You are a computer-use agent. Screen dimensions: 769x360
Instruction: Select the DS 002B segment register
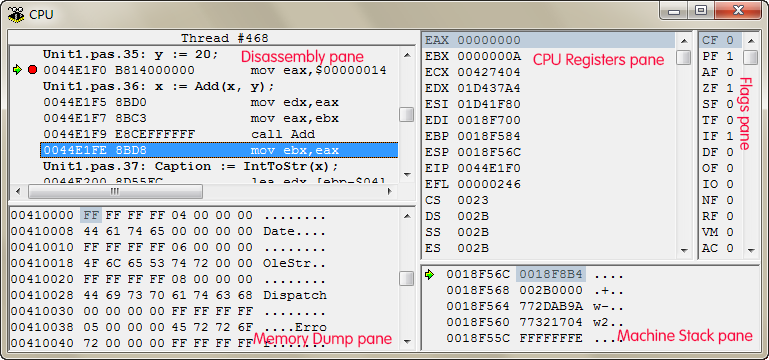click(457, 216)
